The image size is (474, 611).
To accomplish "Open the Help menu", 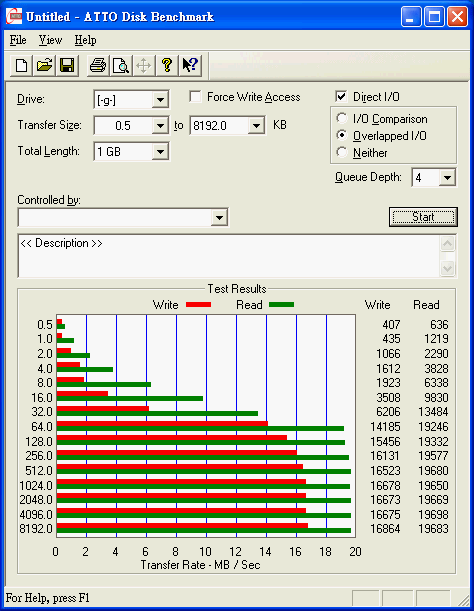I will tap(85, 40).
